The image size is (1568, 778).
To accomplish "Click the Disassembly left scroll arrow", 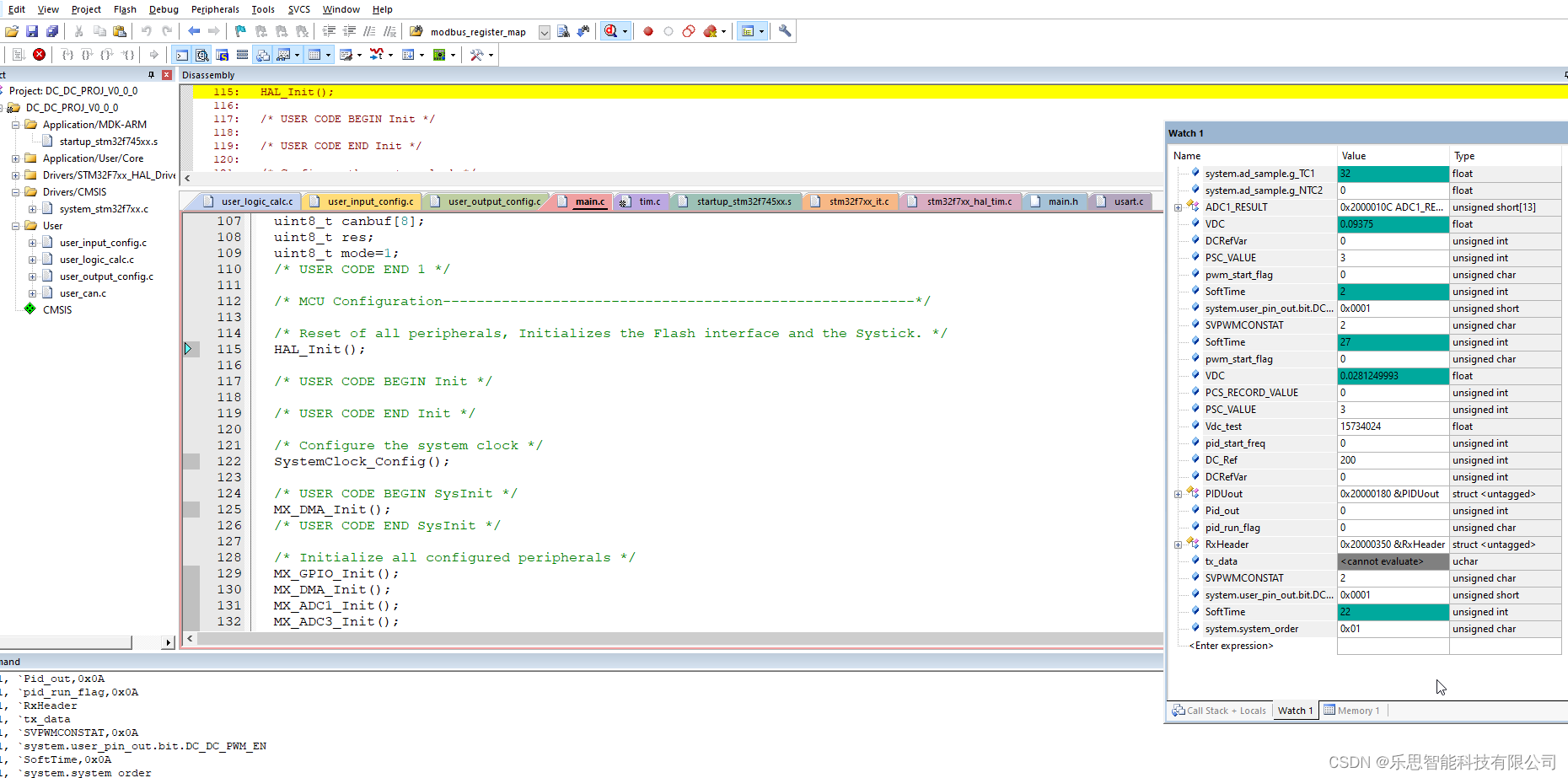I will tap(188, 178).
